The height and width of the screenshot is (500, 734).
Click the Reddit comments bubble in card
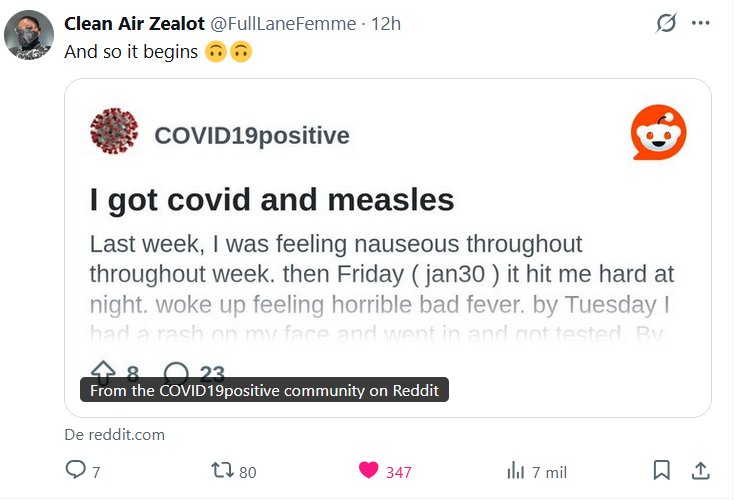tap(175, 372)
